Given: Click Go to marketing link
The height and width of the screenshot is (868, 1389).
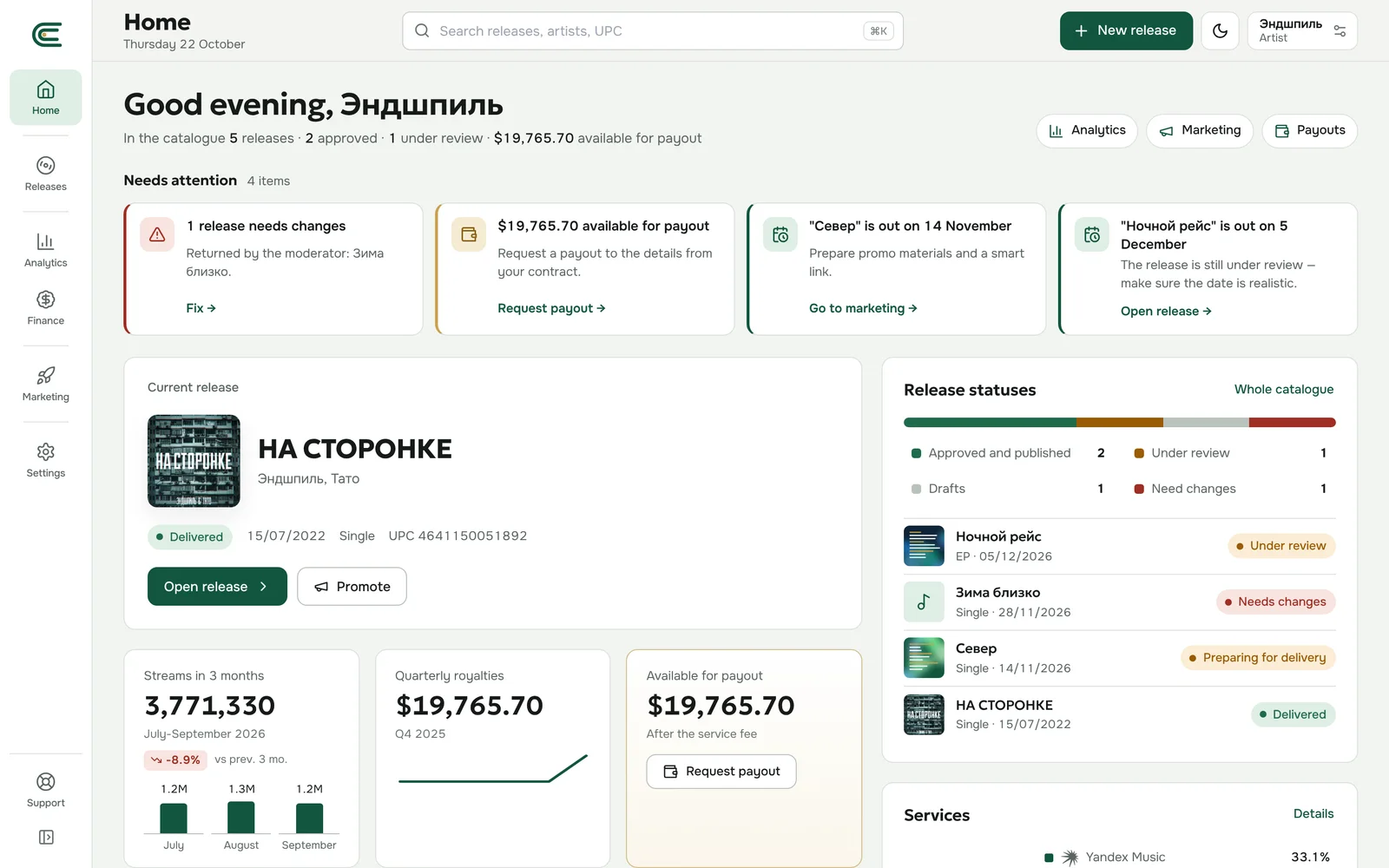Looking at the screenshot, I should (x=863, y=308).
